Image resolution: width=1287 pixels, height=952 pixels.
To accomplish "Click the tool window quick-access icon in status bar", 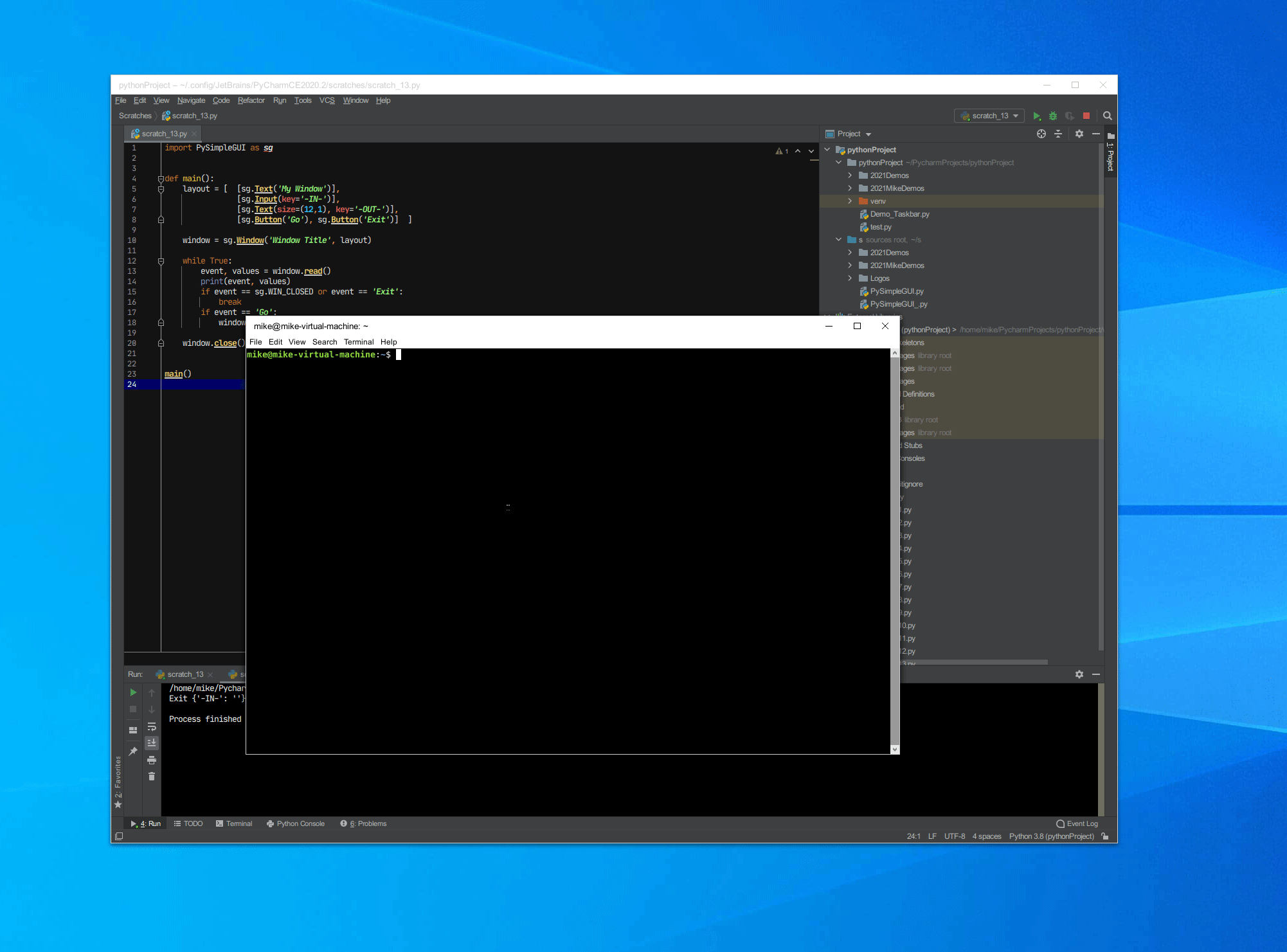I will 119,836.
